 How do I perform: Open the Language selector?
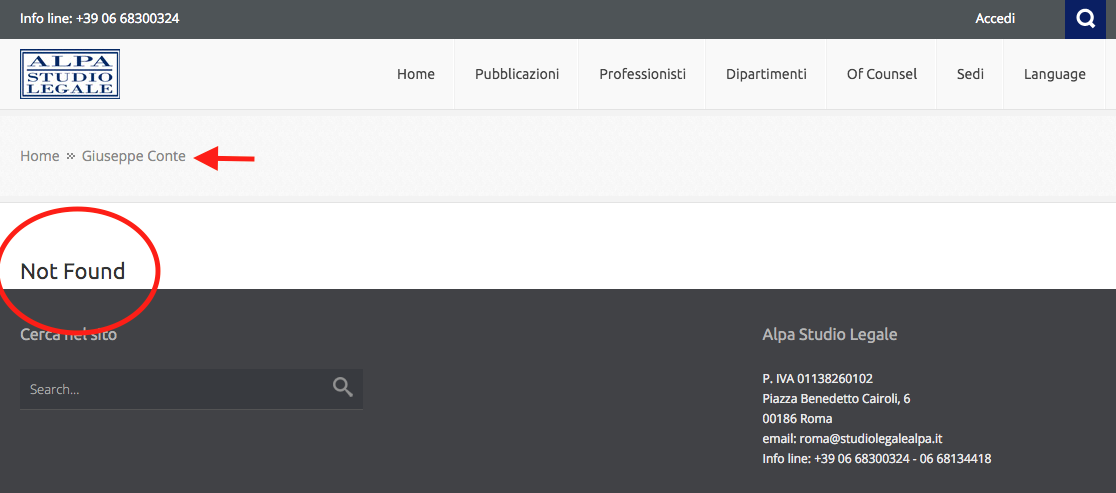click(x=1054, y=74)
